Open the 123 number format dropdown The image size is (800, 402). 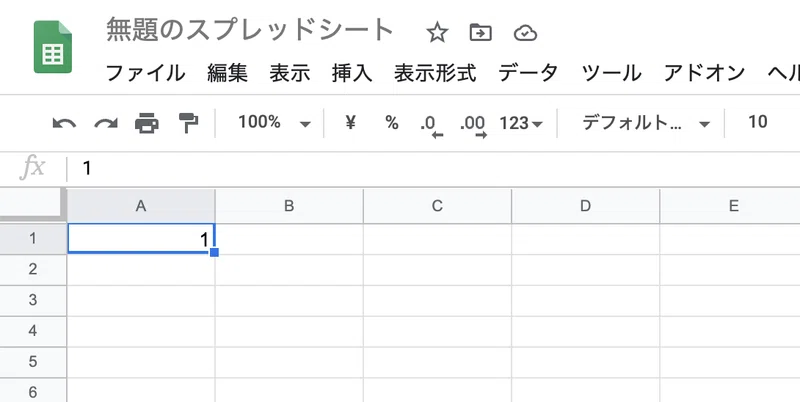[x=521, y=123]
